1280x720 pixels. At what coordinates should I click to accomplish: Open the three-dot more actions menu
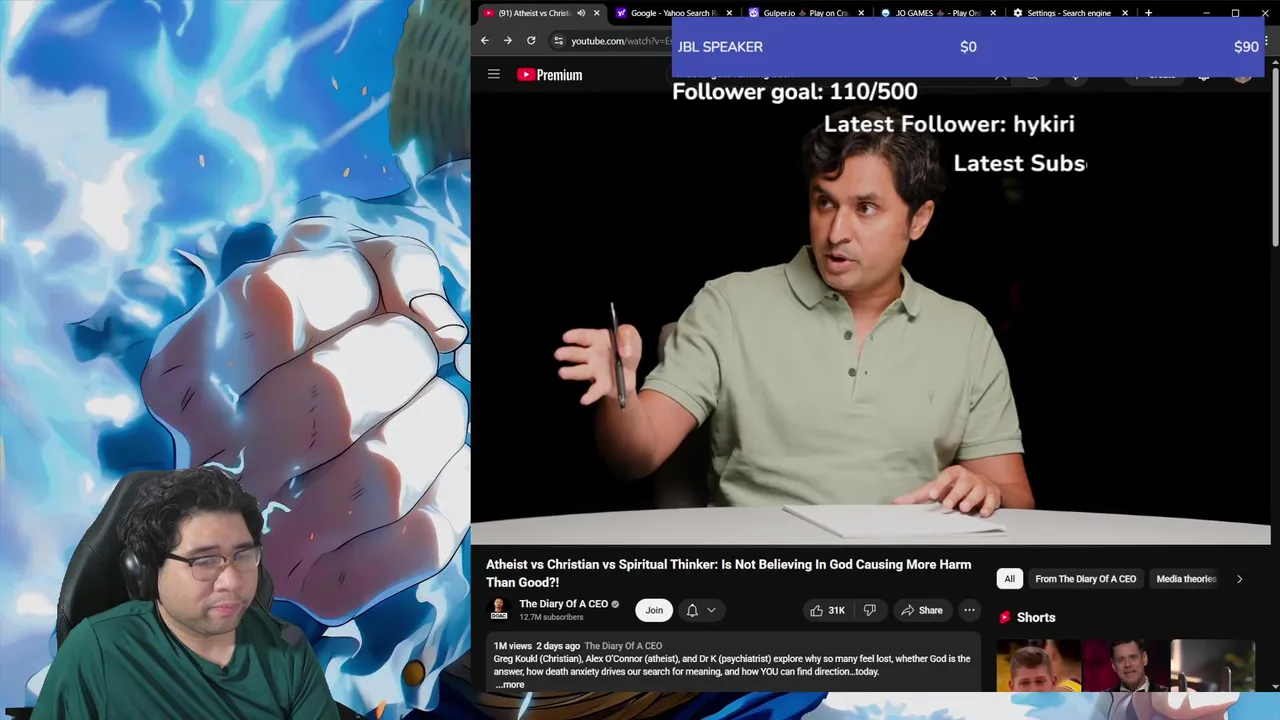pos(969,610)
